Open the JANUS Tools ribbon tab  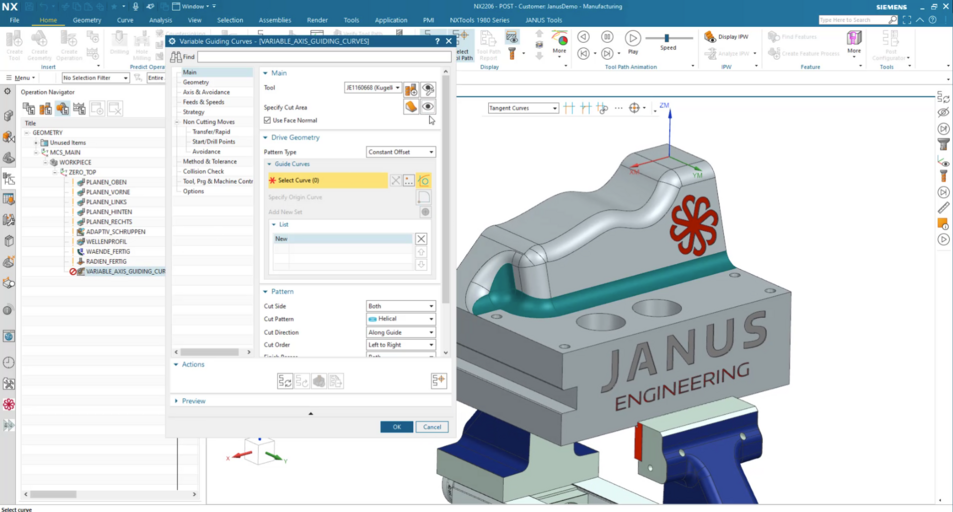pyautogui.click(x=543, y=20)
